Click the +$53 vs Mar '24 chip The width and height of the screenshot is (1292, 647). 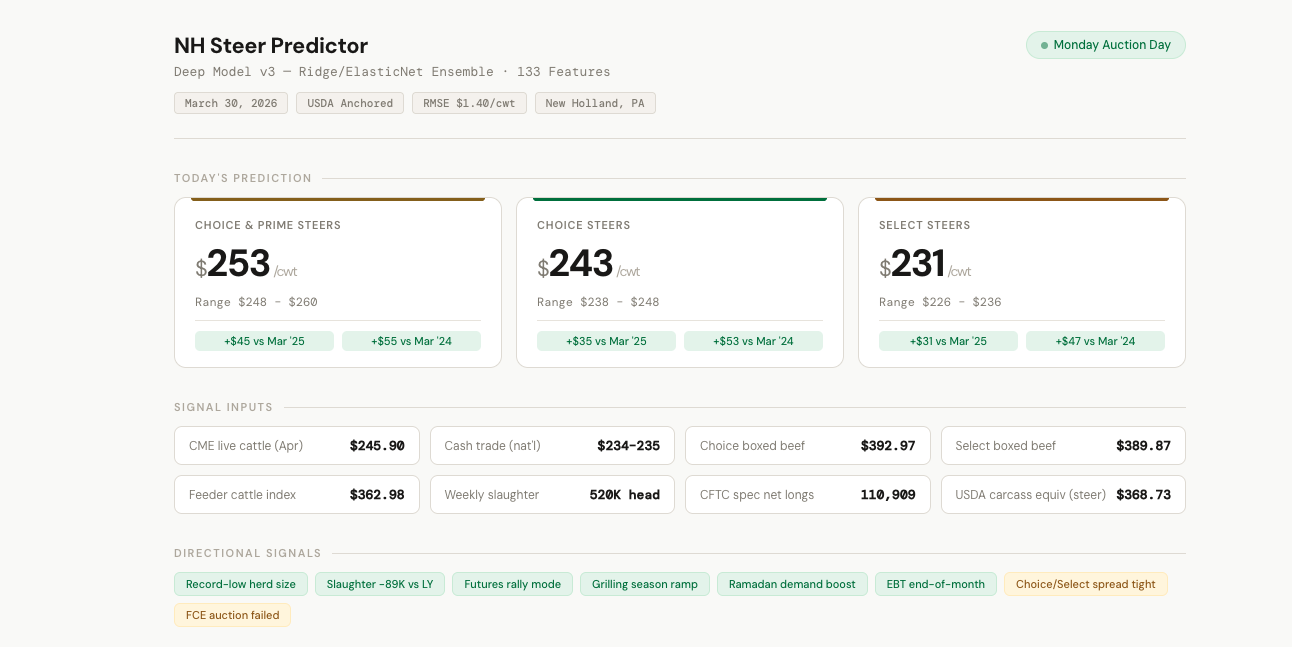click(753, 341)
